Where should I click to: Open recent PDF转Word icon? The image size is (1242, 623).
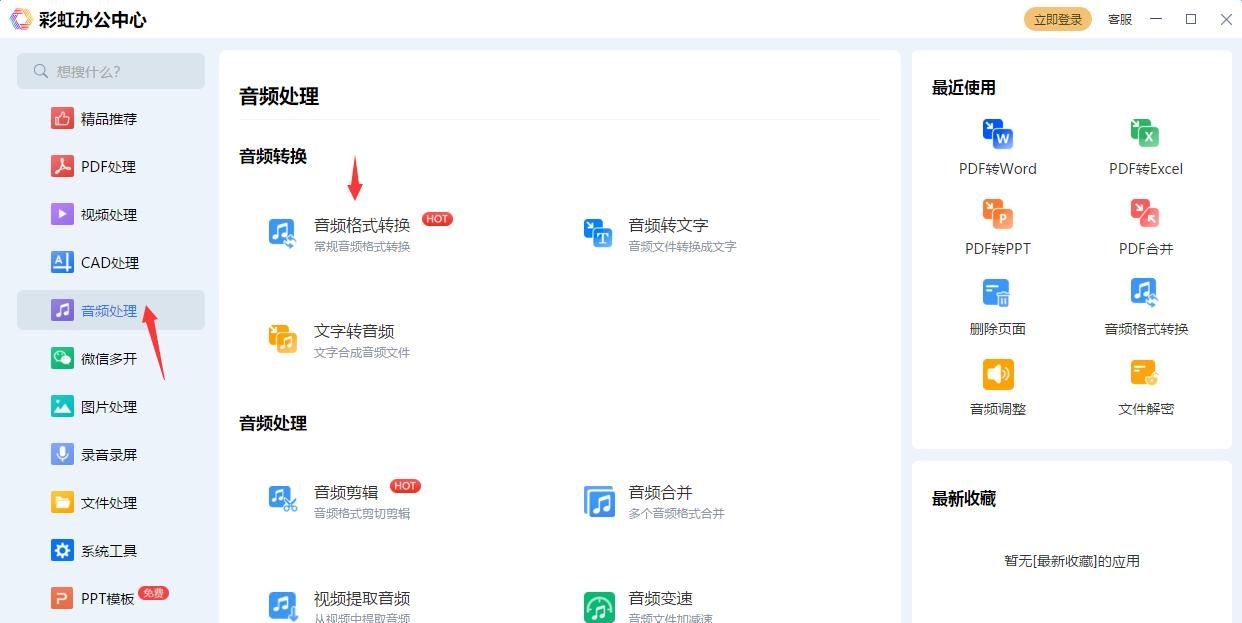click(x=998, y=133)
